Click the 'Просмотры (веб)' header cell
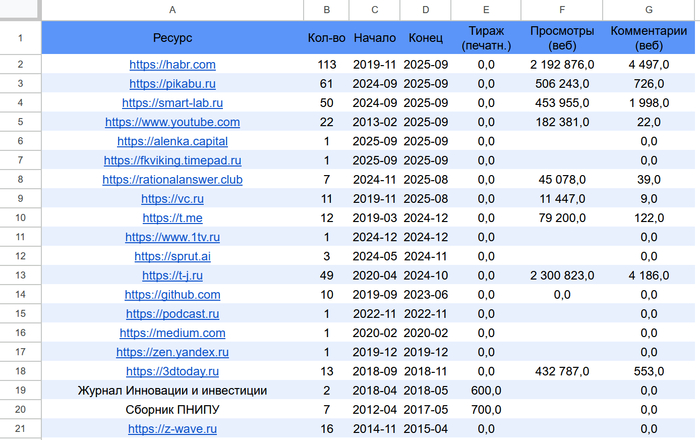Image resolution: width=700 pixels, height=440 pixels. [562, 38]
